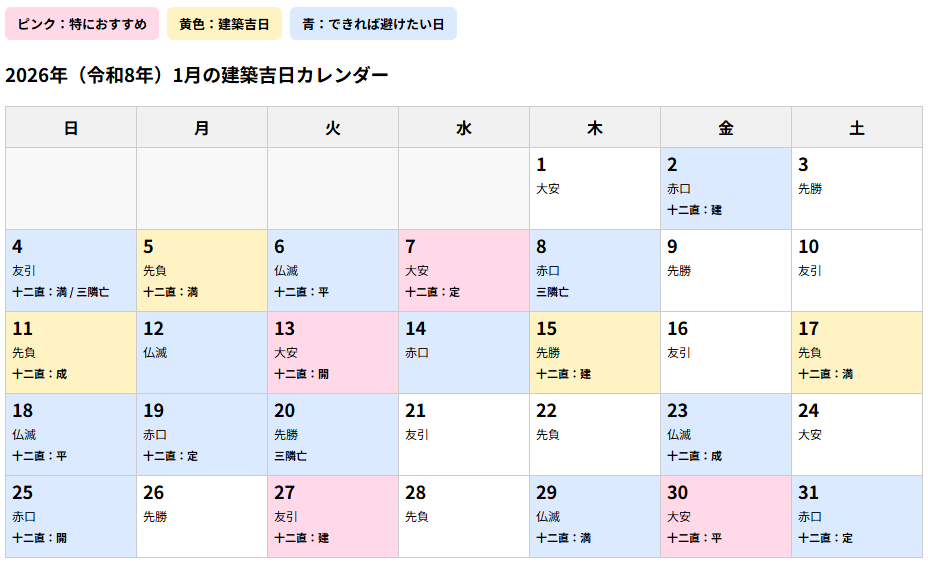Click the yellow 建築吉日 legend badge
This screenshot has width=928, height=565.
coord(224,24)
